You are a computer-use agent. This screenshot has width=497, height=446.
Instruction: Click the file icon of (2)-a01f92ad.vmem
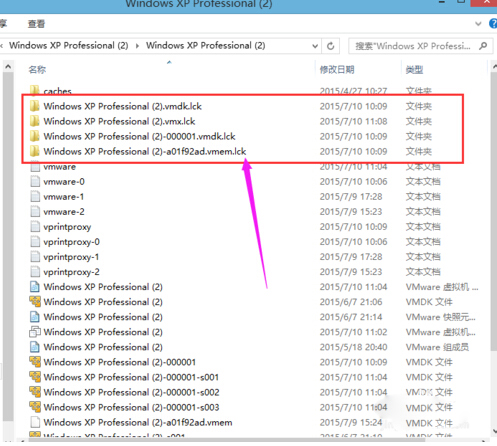tap(35, 422)
